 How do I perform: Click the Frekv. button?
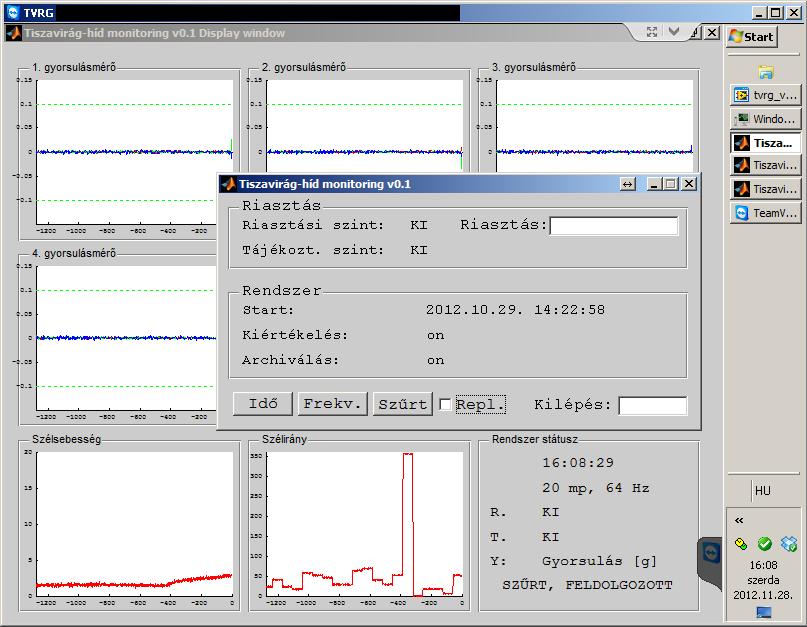click(x=332, y=404)
